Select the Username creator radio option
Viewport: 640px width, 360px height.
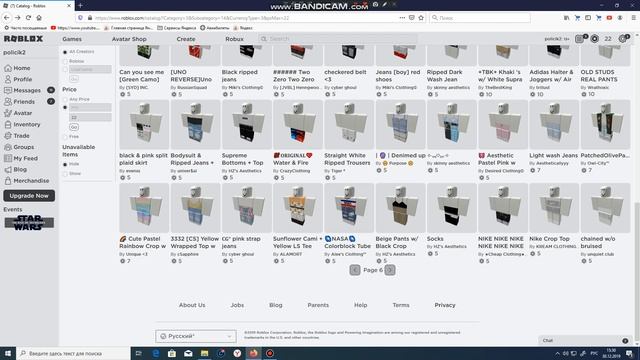(65, 69)
